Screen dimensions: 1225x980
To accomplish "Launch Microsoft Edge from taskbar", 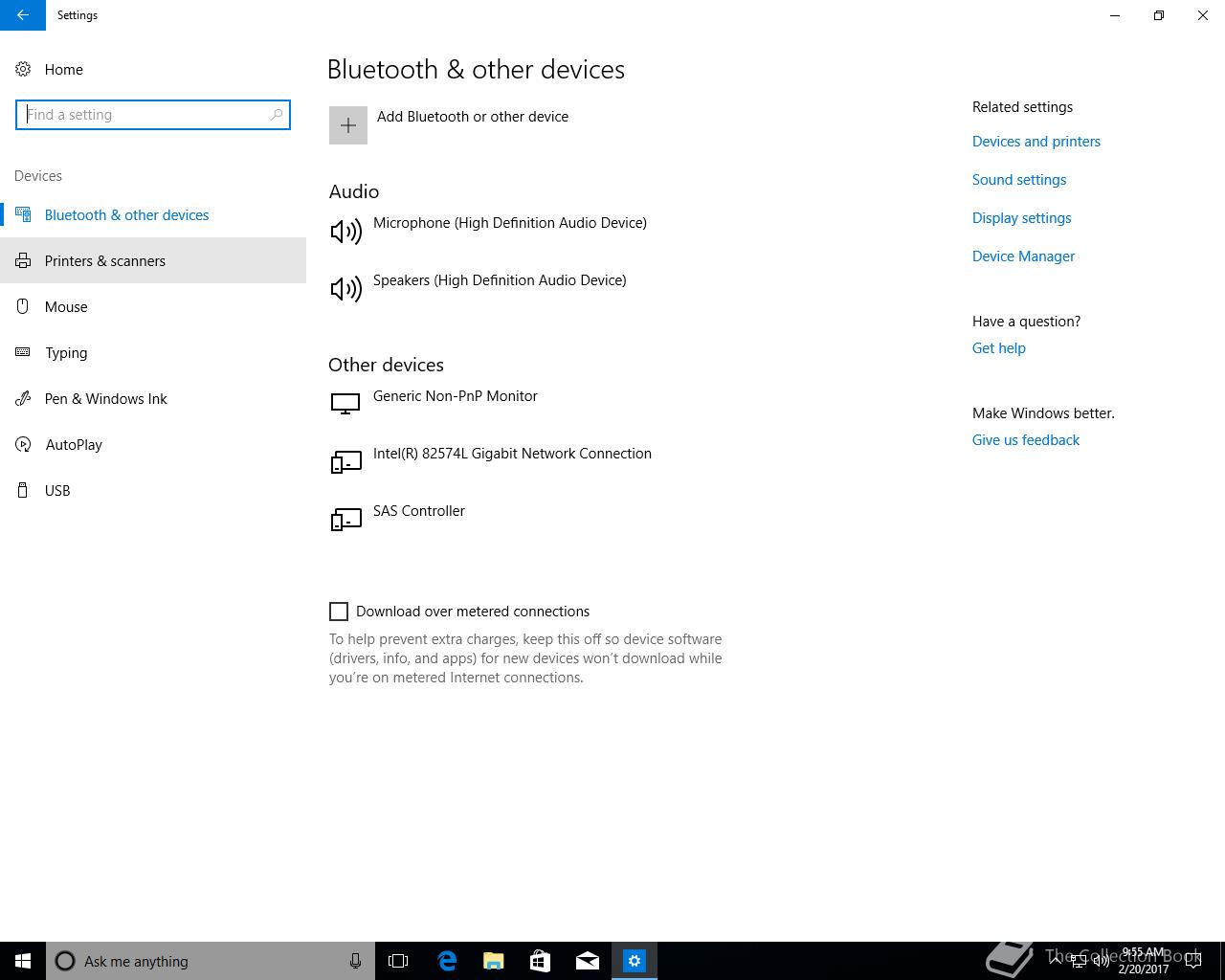I will coord(447,961).
